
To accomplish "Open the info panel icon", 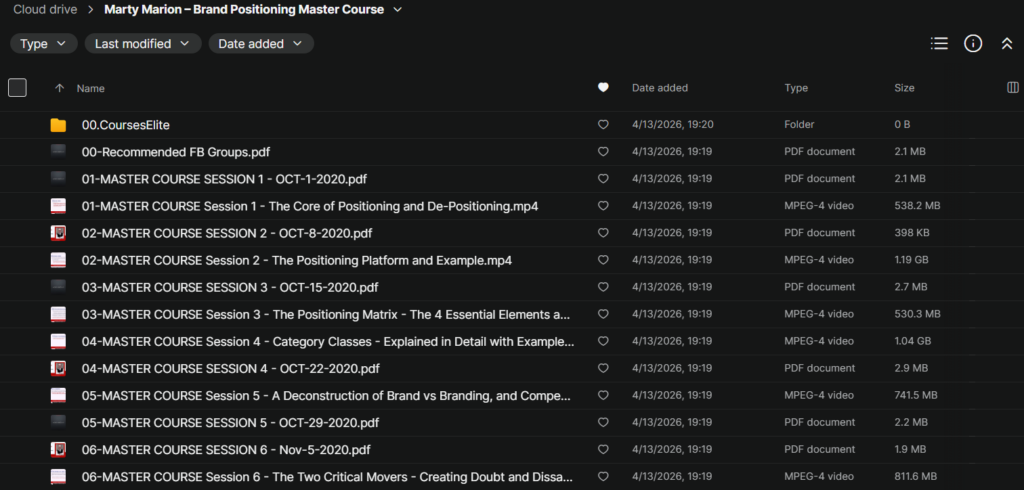I will pyautogui.click(x=972, y=44).
